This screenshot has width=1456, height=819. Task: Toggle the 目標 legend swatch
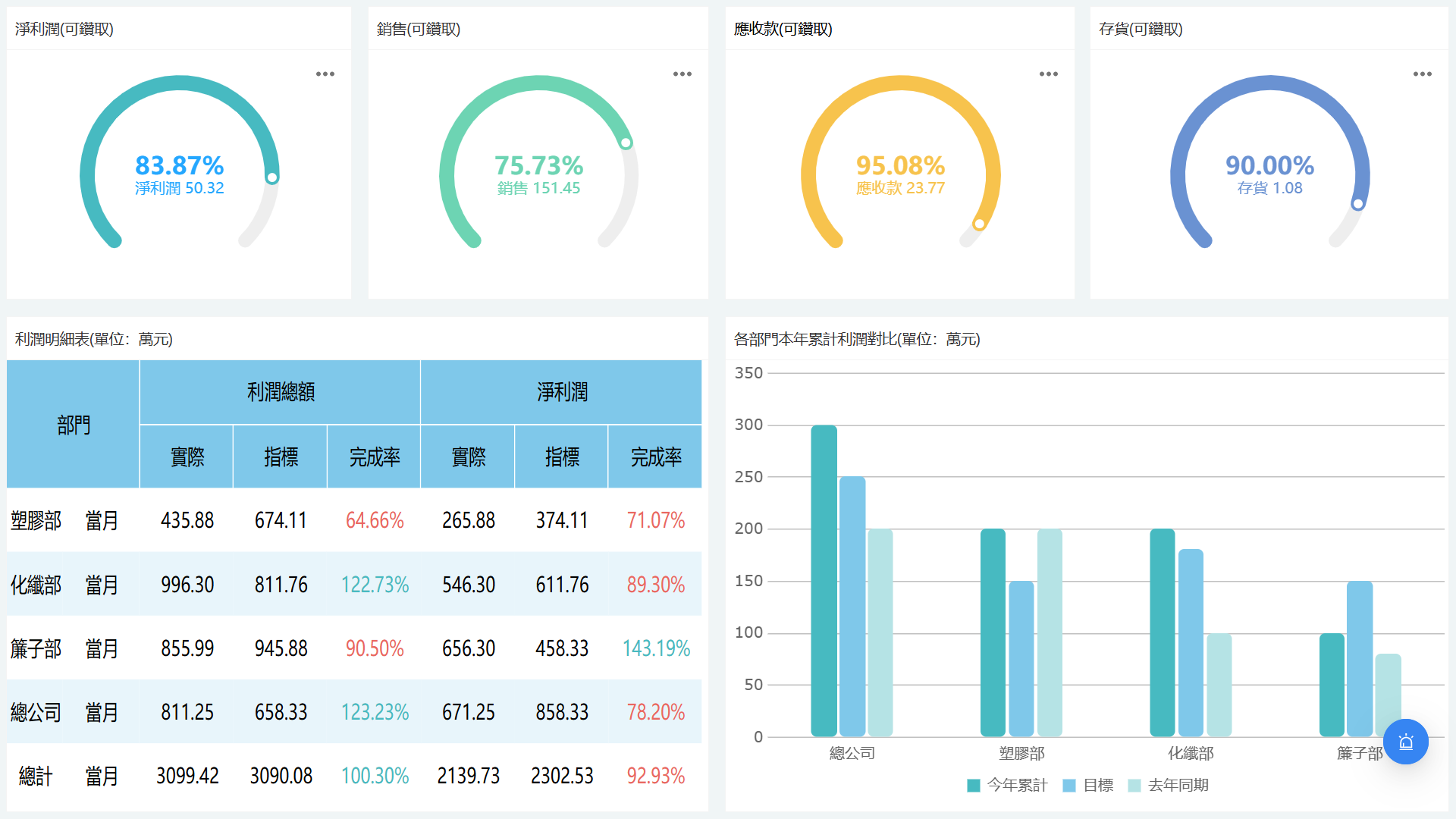click(1069, 786)
